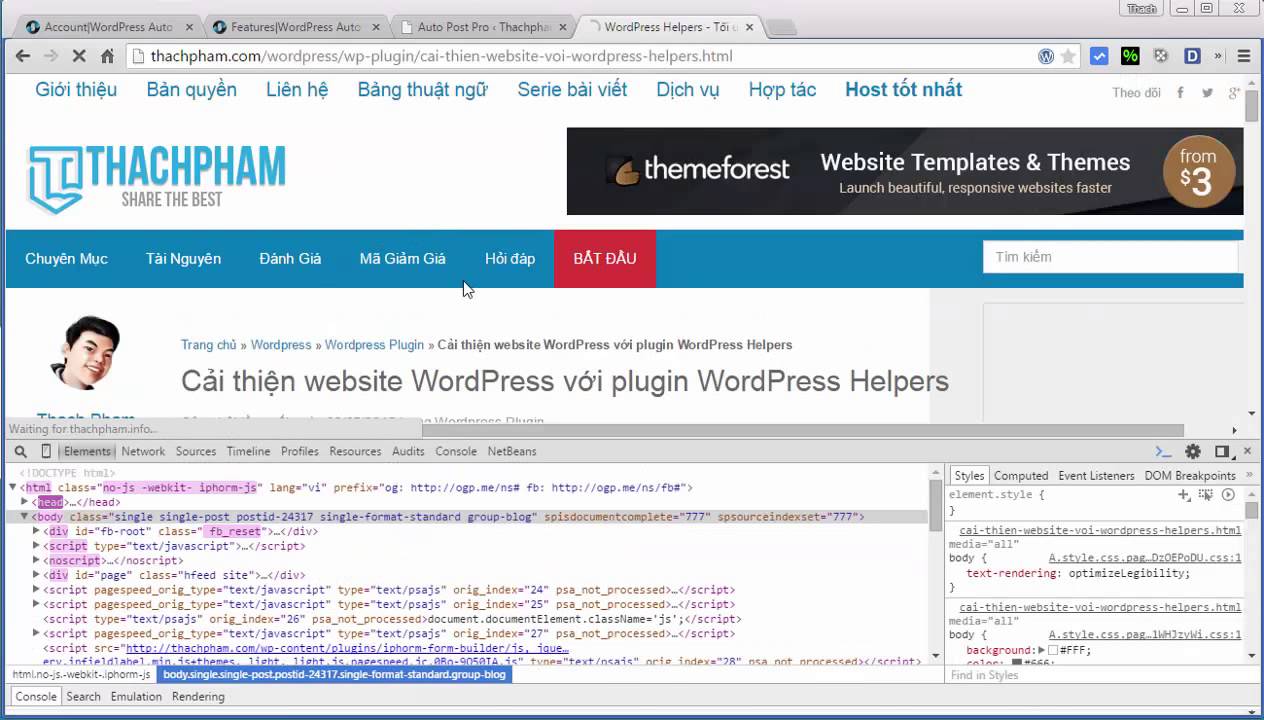Switch to the Event Listeners tab

click(x=1096, y=476)
